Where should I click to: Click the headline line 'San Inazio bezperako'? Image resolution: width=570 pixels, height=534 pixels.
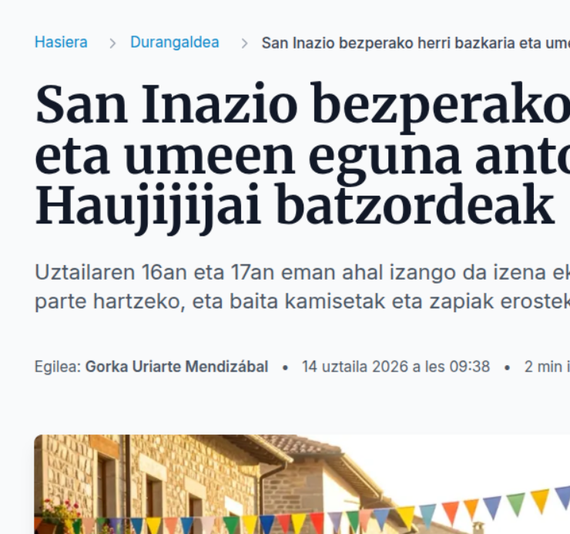tap(302, 105)
